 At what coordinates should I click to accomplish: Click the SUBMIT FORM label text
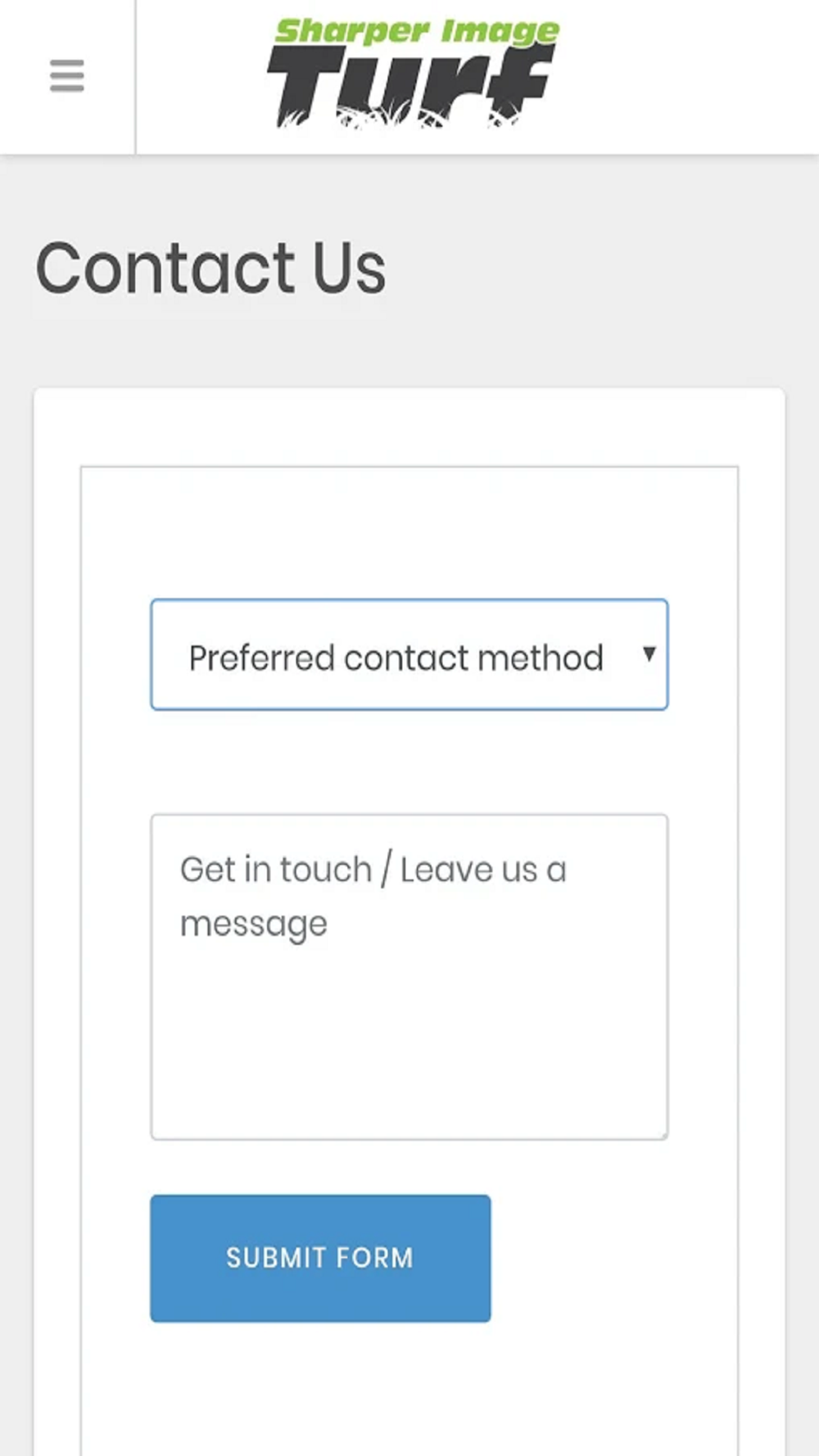pos(320,1258)
